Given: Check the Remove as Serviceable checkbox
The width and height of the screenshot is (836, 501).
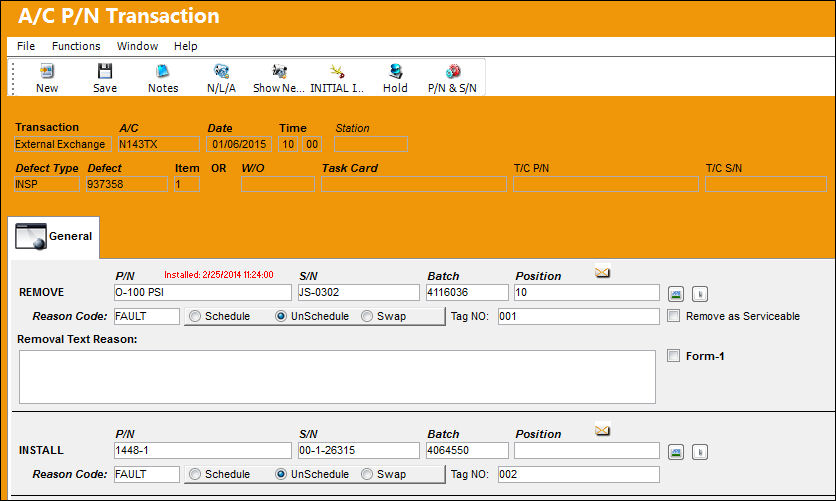Looking at the screenshot, I should tap(673, 316).
